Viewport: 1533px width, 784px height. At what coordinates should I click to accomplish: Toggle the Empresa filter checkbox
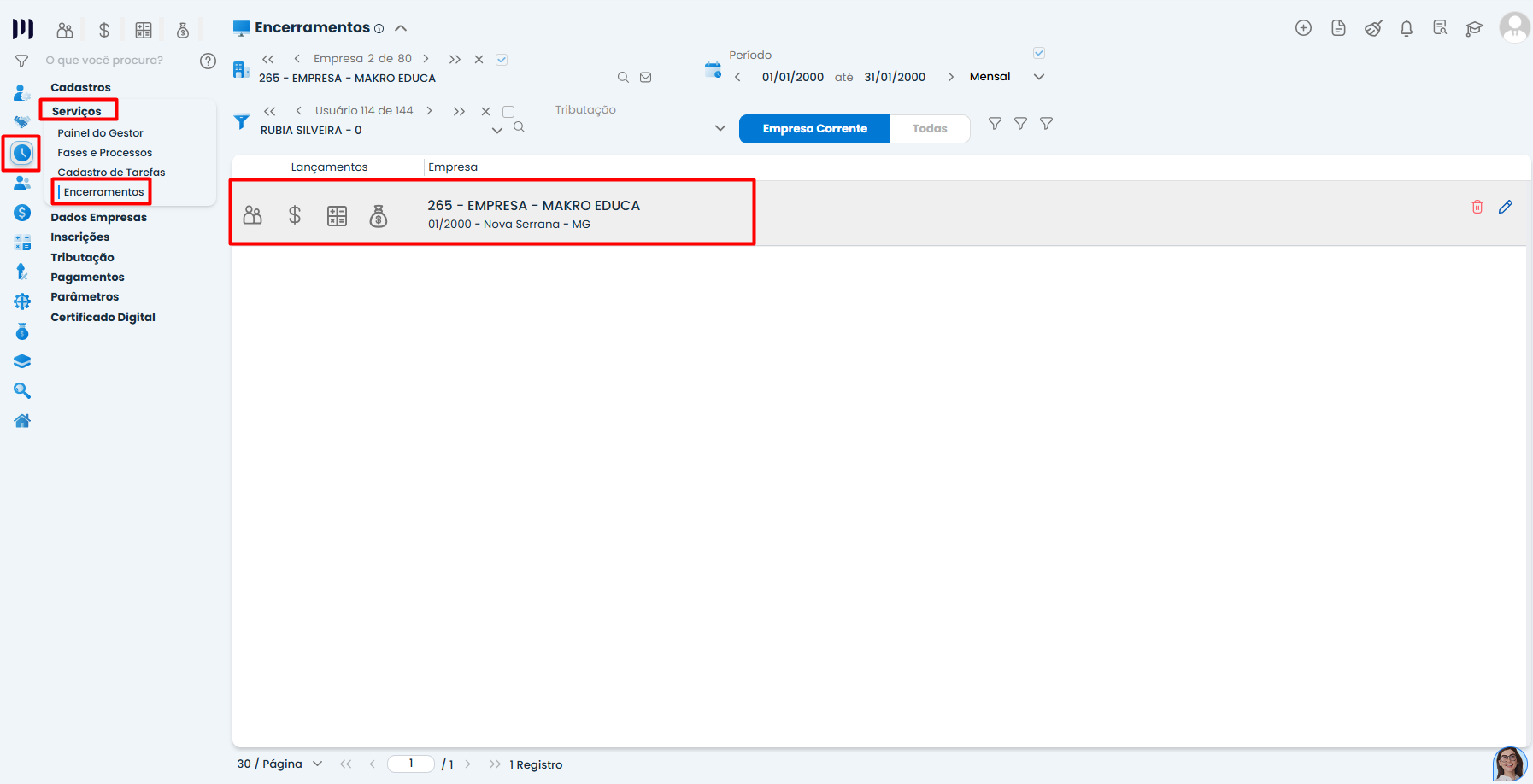coord(502,60)
